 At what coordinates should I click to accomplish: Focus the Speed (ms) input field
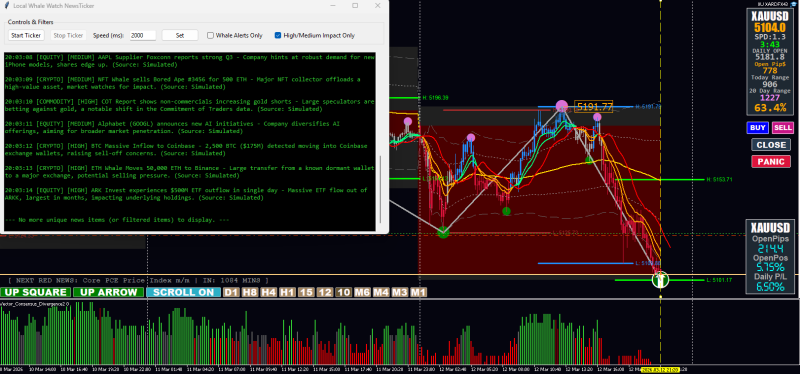142,35
